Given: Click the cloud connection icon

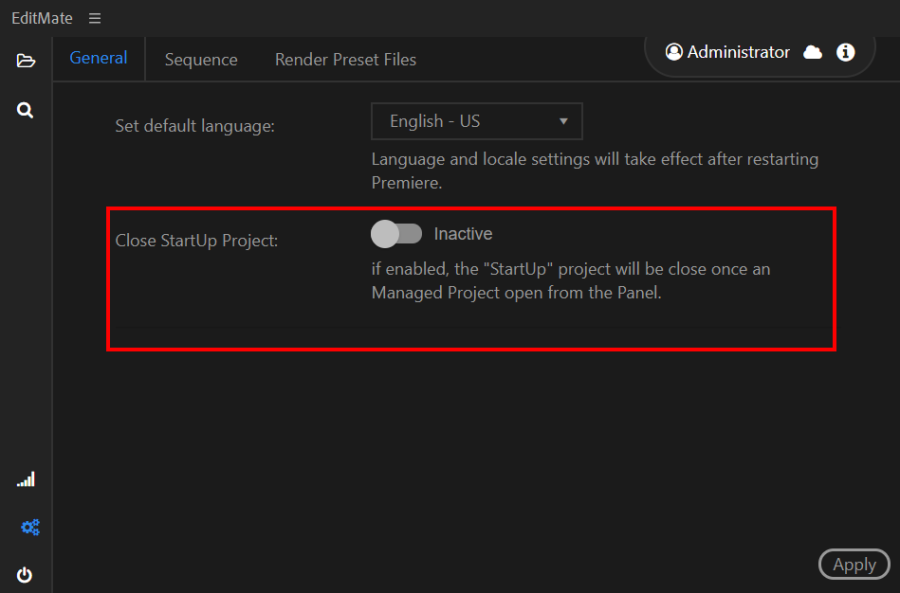Looking at the screenshot, I should [812, 52].
